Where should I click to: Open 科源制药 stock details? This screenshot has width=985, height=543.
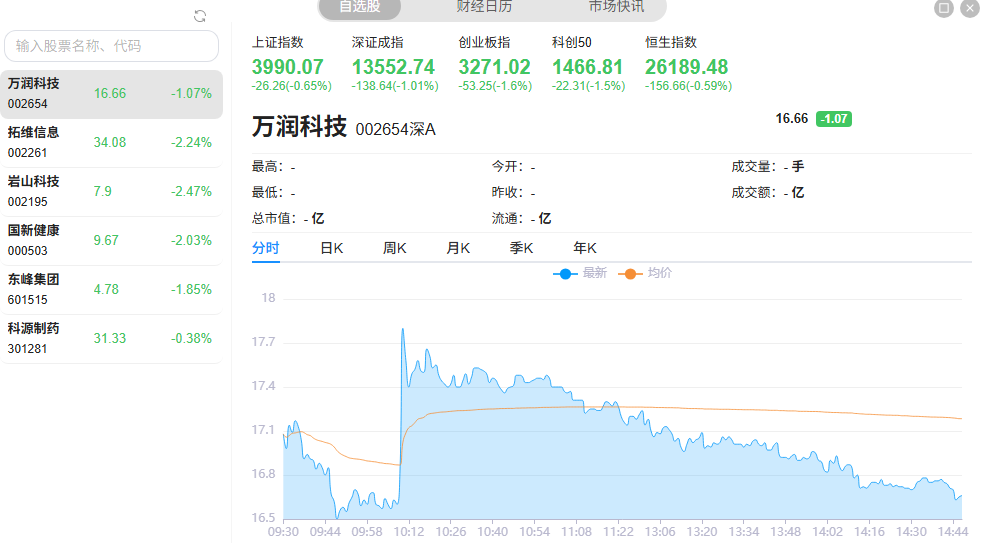pos(110,338)
